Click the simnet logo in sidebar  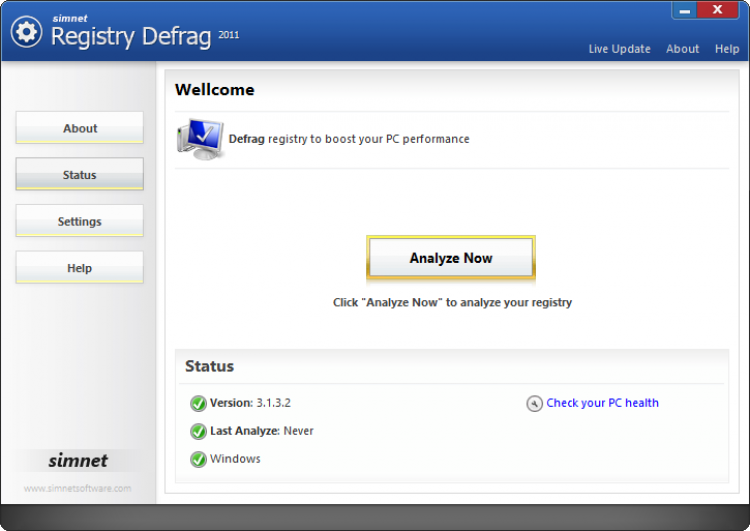(x=78, y=460)
